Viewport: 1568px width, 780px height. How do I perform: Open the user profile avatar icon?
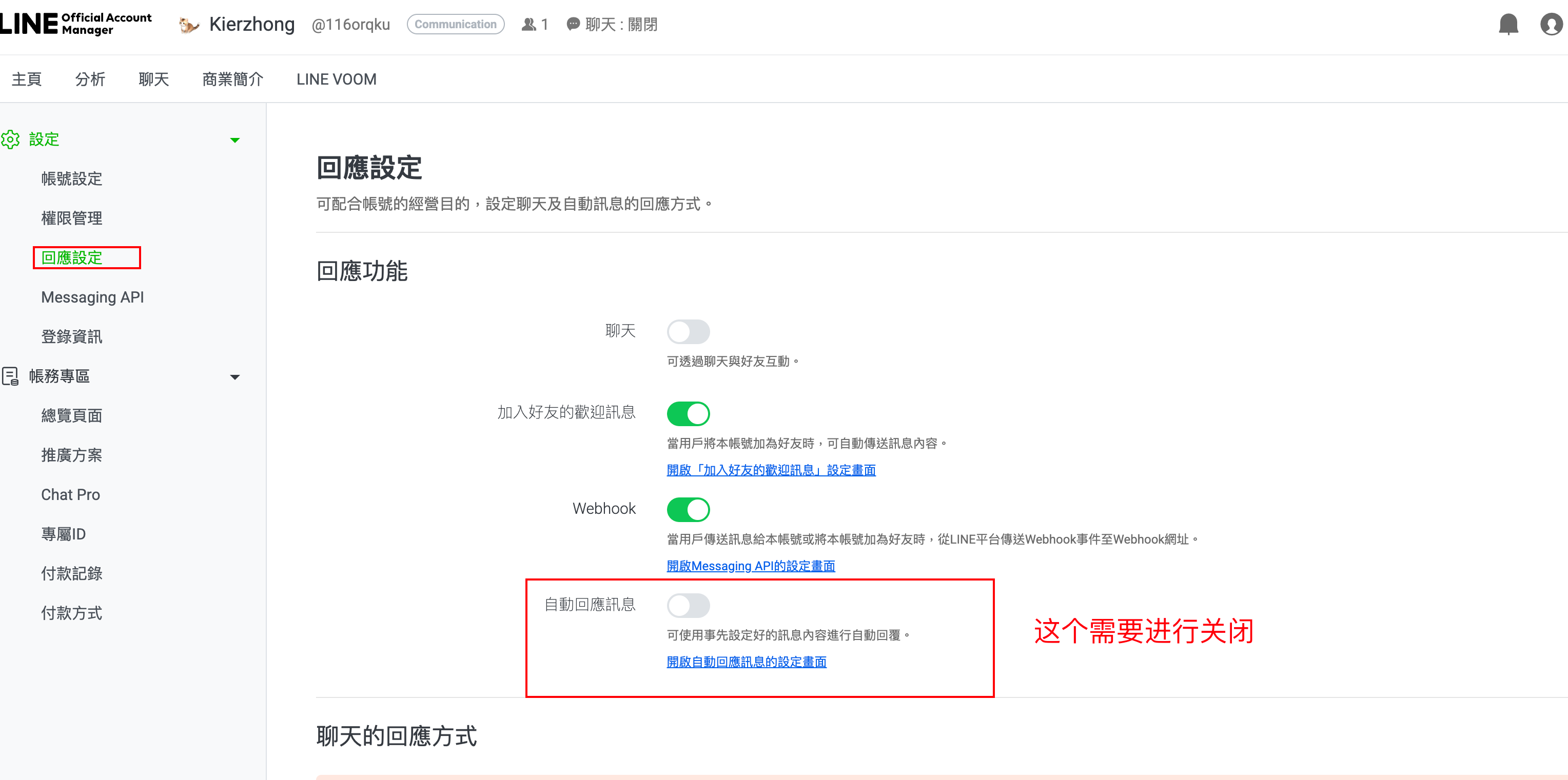tap(1551, 24)
